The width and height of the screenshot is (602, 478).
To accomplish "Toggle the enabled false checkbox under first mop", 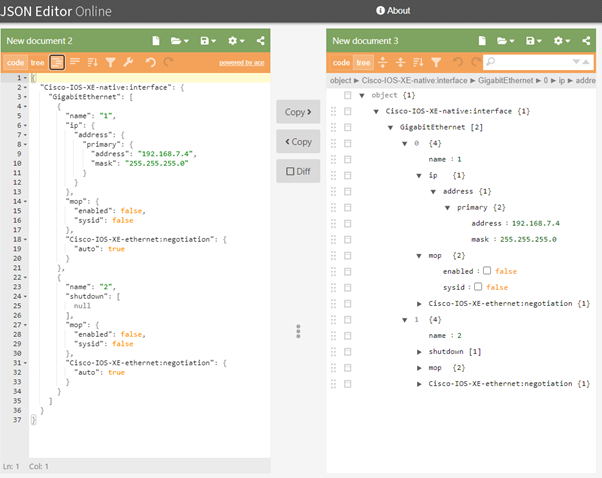I will coord(487,271).
